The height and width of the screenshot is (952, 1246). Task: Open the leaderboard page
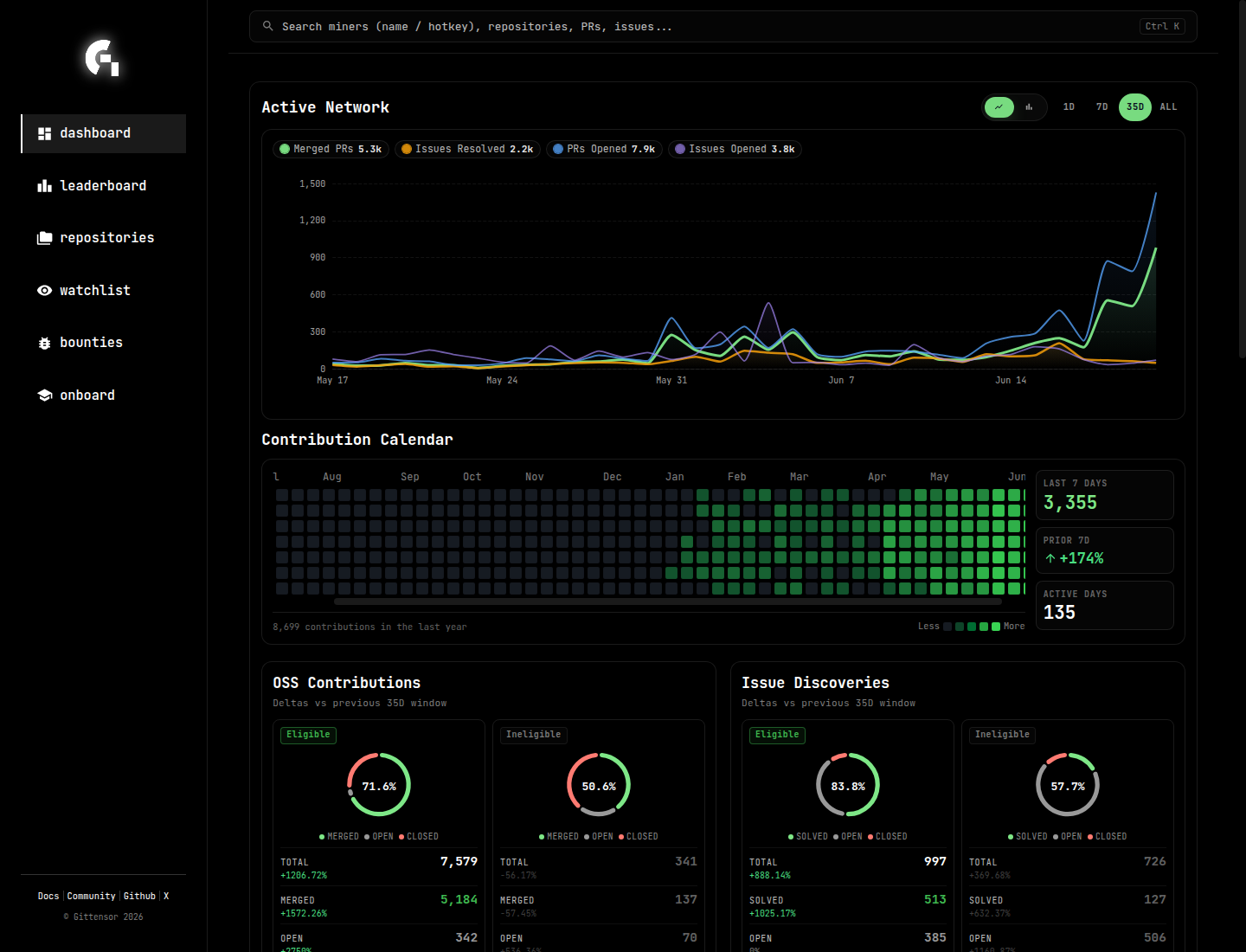[104, 186]
